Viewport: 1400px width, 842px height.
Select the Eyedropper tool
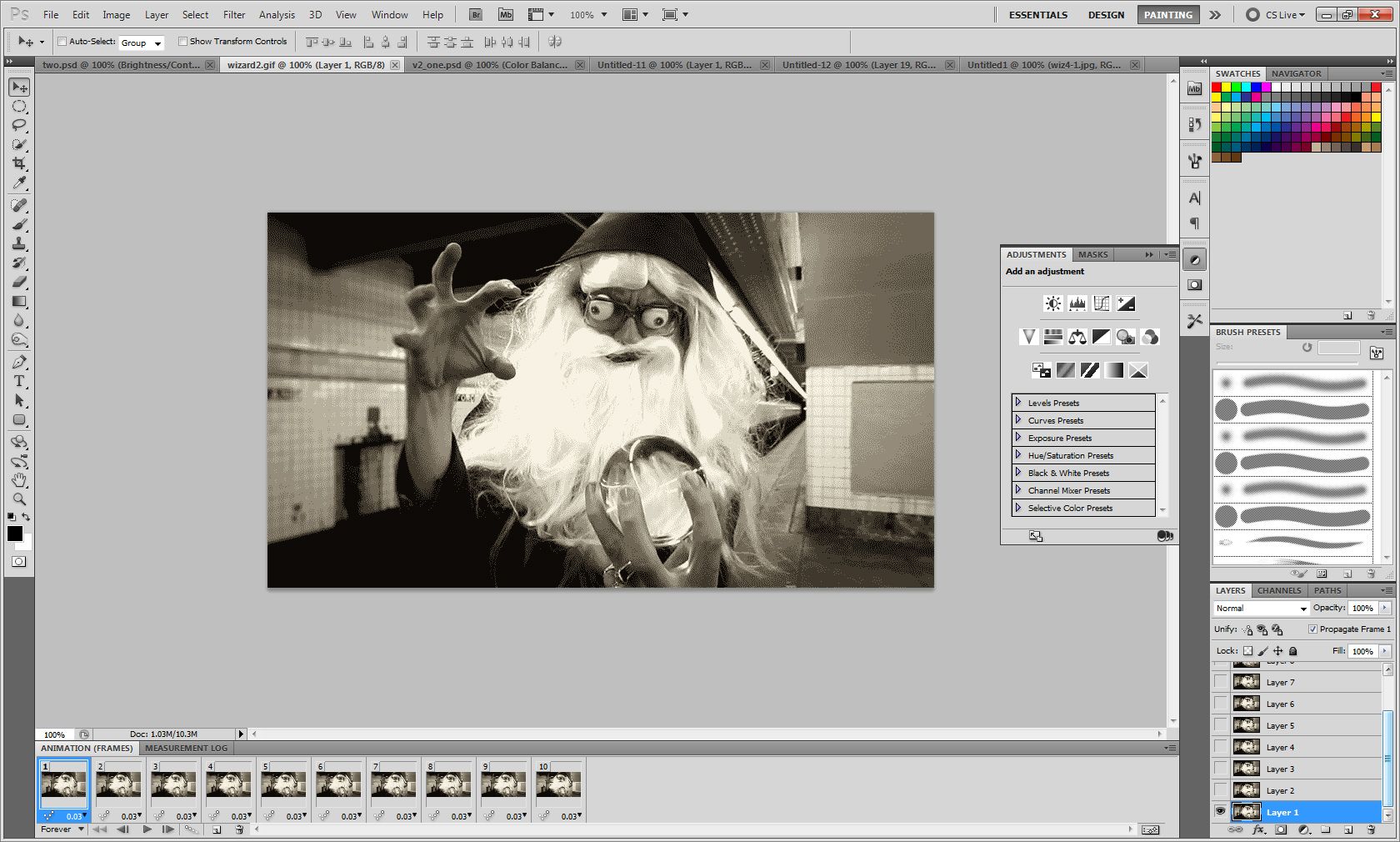19,183
